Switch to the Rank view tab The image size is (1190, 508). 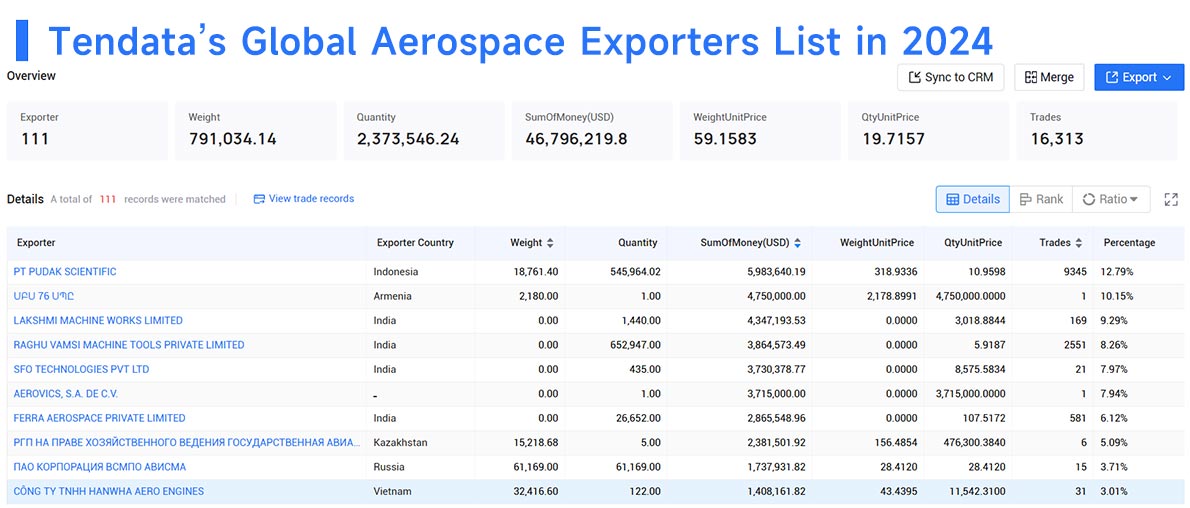coord(1040,199)
